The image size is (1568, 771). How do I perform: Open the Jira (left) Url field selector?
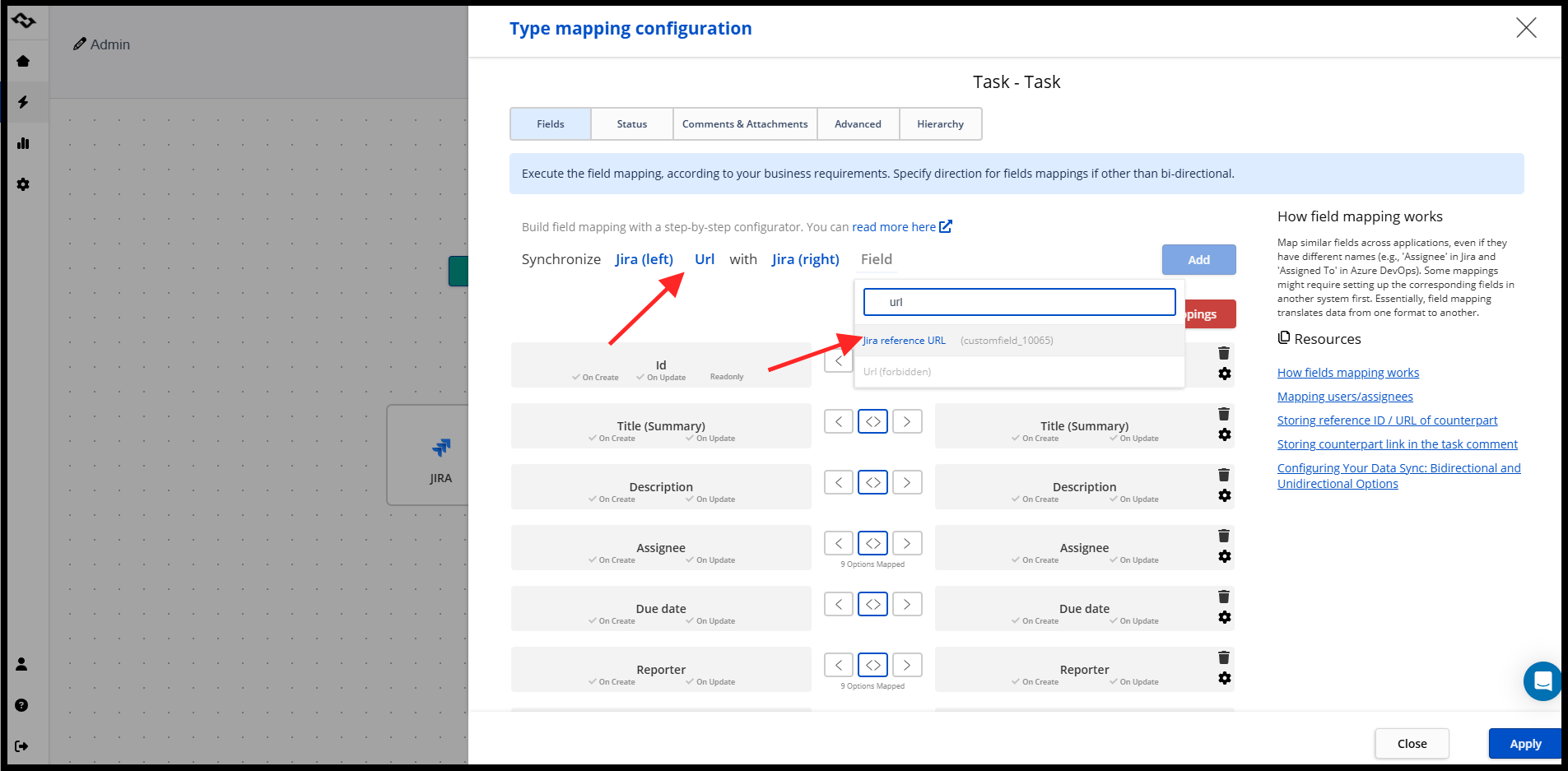[x=705, y=259]
